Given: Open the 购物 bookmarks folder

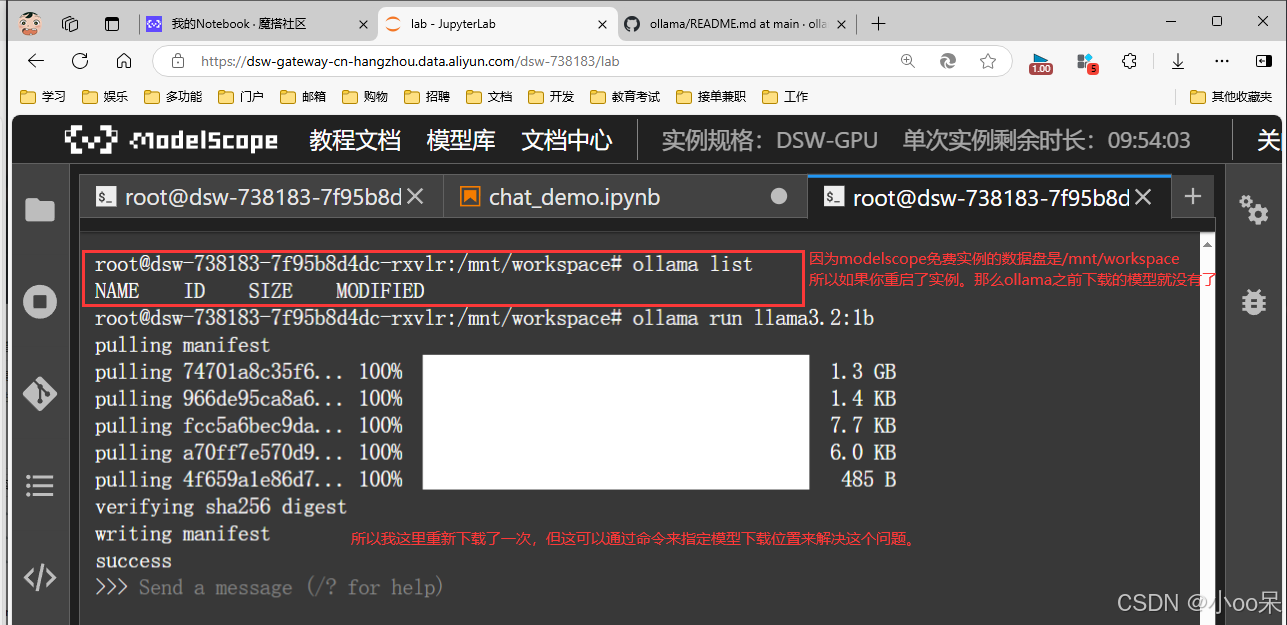Looking at the screenshot, I should 365,97.
